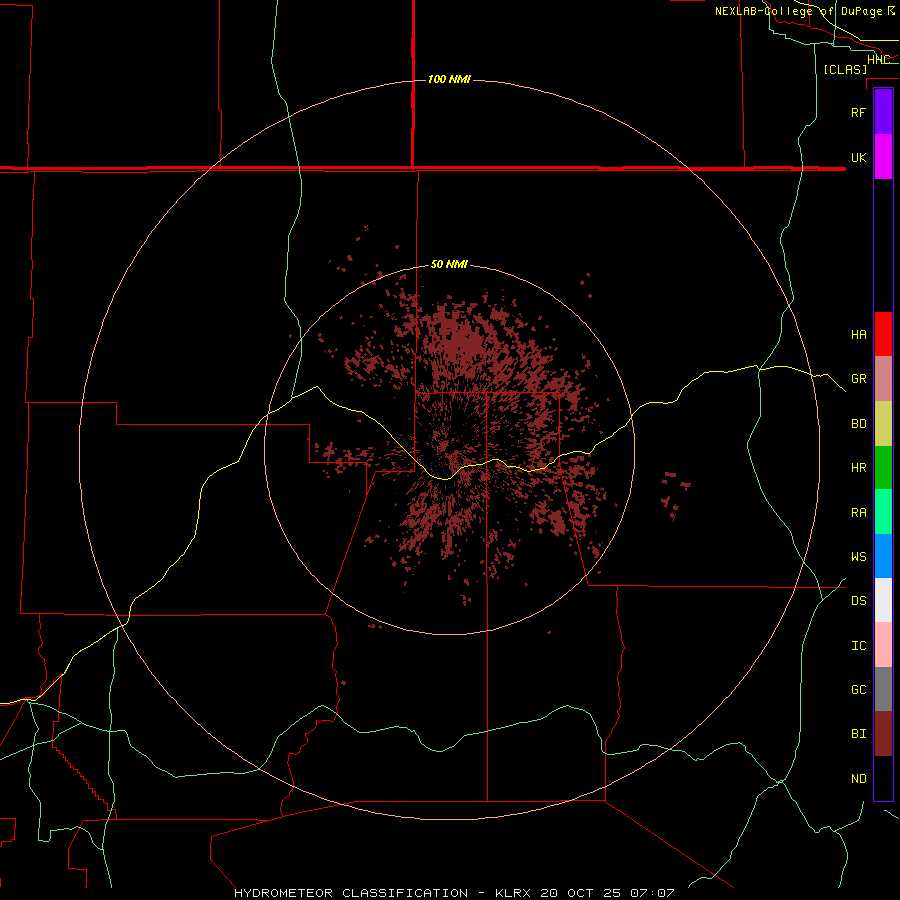Click the WS legend label
Screen dimensions: 900x900
point(858,556)
